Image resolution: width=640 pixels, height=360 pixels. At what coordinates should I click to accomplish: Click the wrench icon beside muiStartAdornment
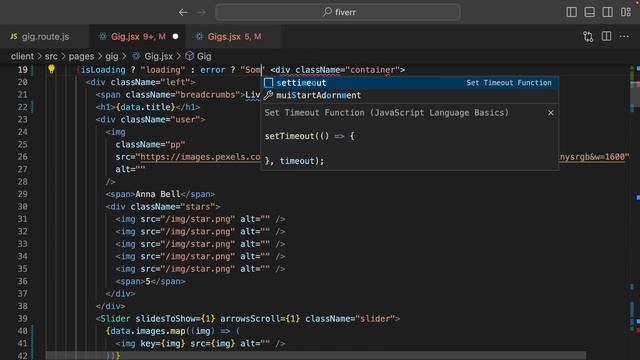[268, 96]
